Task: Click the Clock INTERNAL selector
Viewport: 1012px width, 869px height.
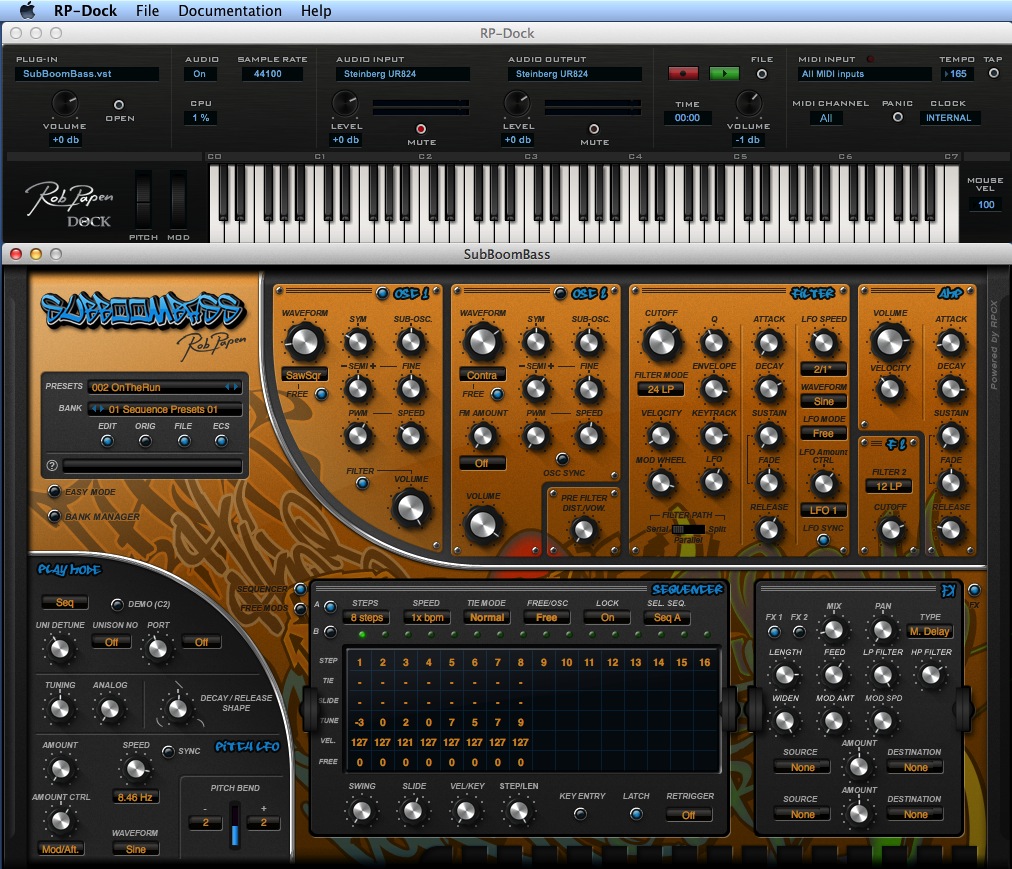Action: click(948, 118)
